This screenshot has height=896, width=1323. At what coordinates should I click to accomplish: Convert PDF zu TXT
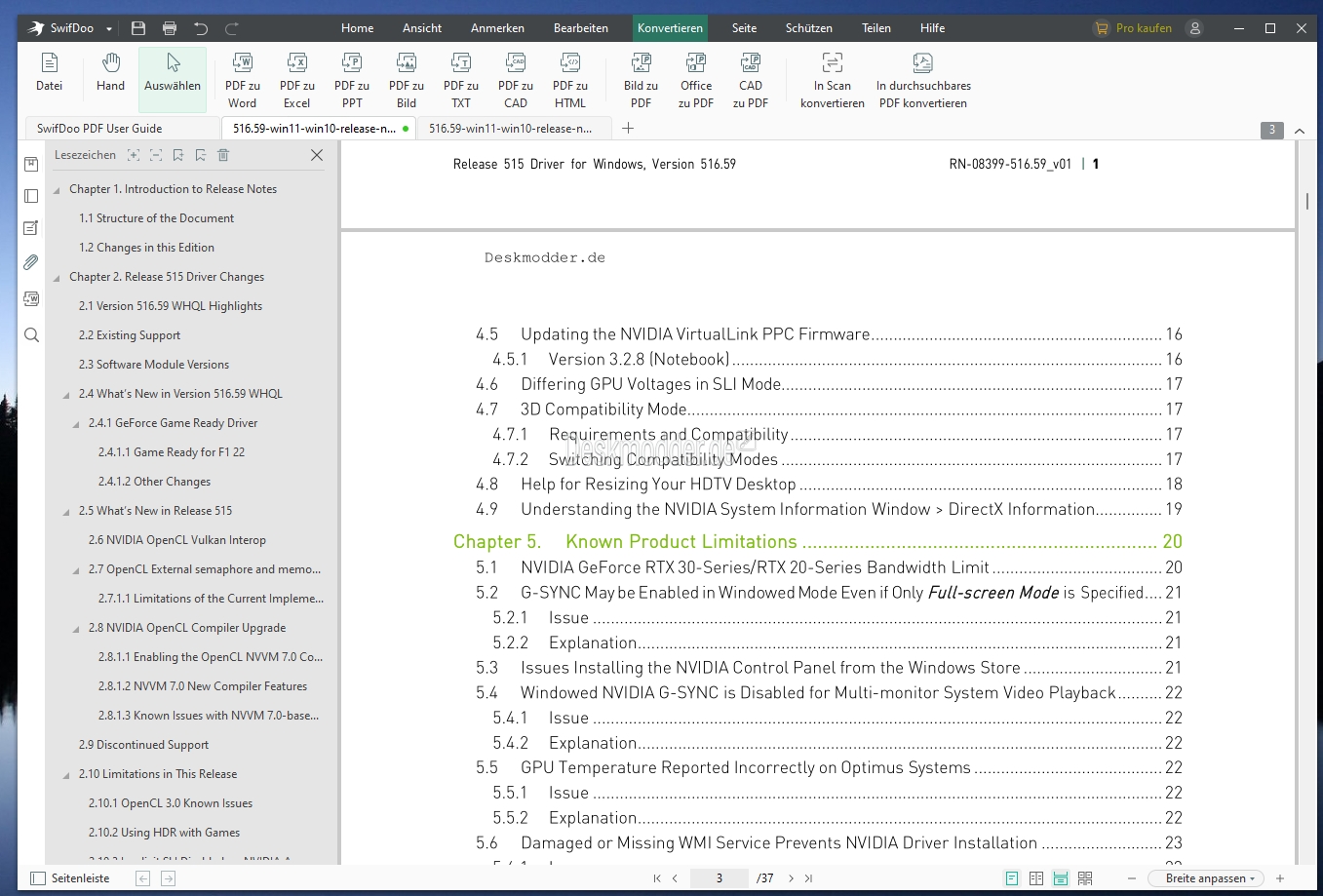tap(461, 80)
